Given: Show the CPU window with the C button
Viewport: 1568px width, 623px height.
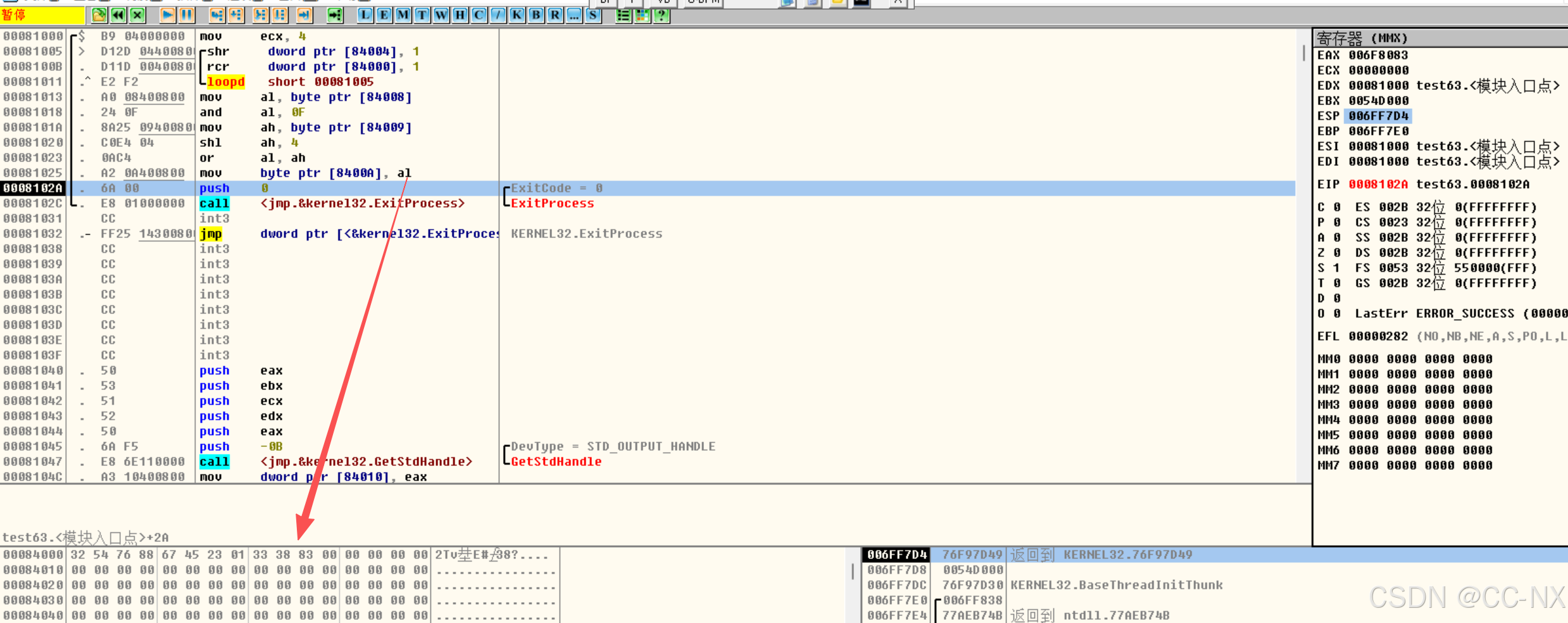Looking at the screenshot, I should (479, 15).
